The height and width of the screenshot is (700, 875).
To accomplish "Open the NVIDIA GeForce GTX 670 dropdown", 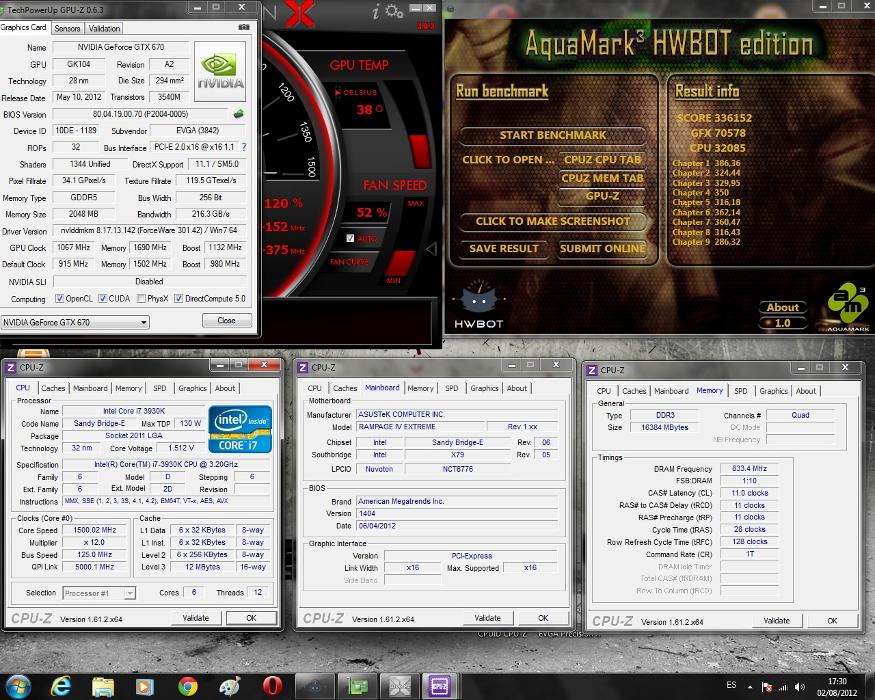I will pos(75,322).
